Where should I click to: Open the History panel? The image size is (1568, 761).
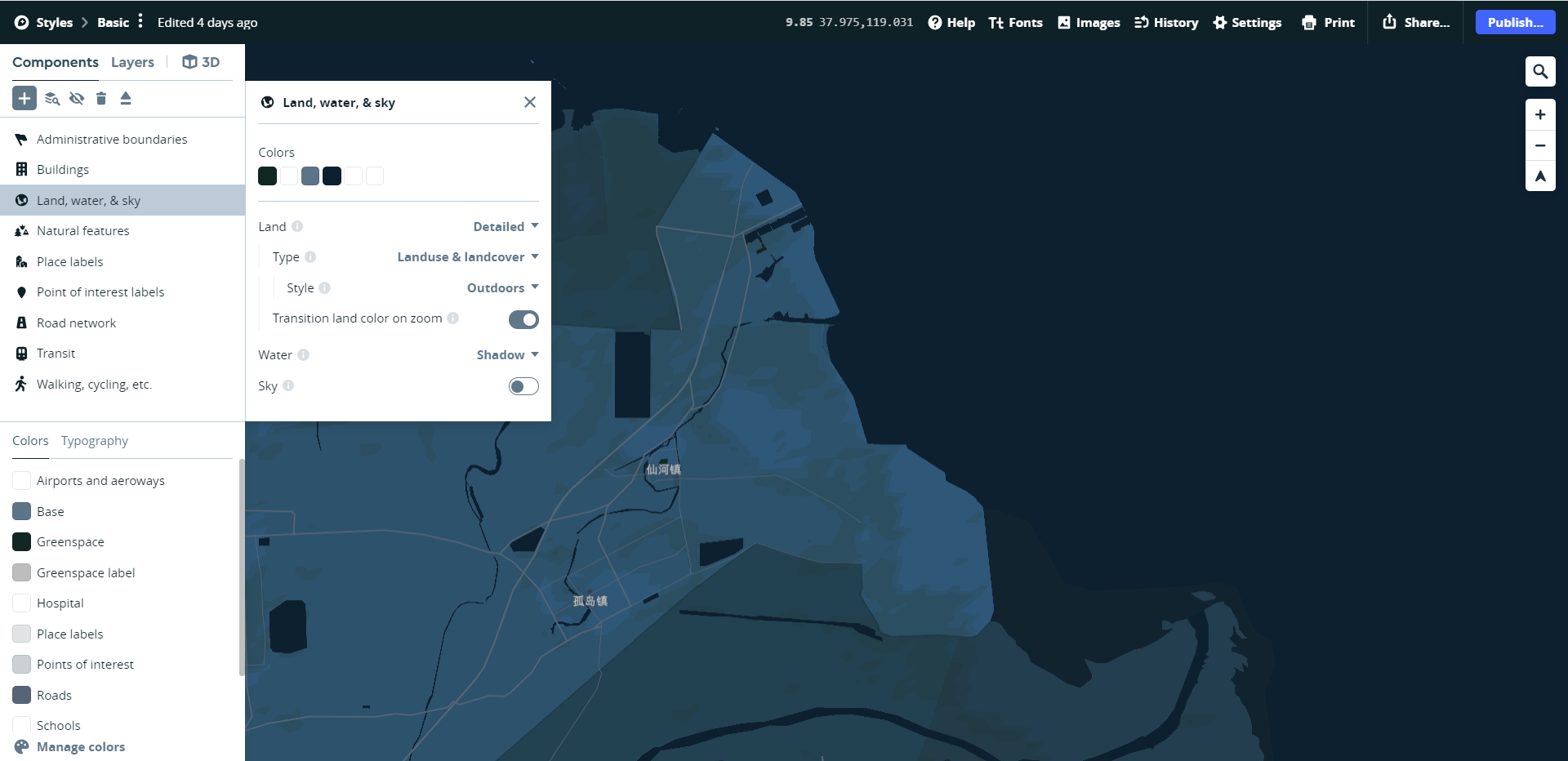coord(1166,23)
